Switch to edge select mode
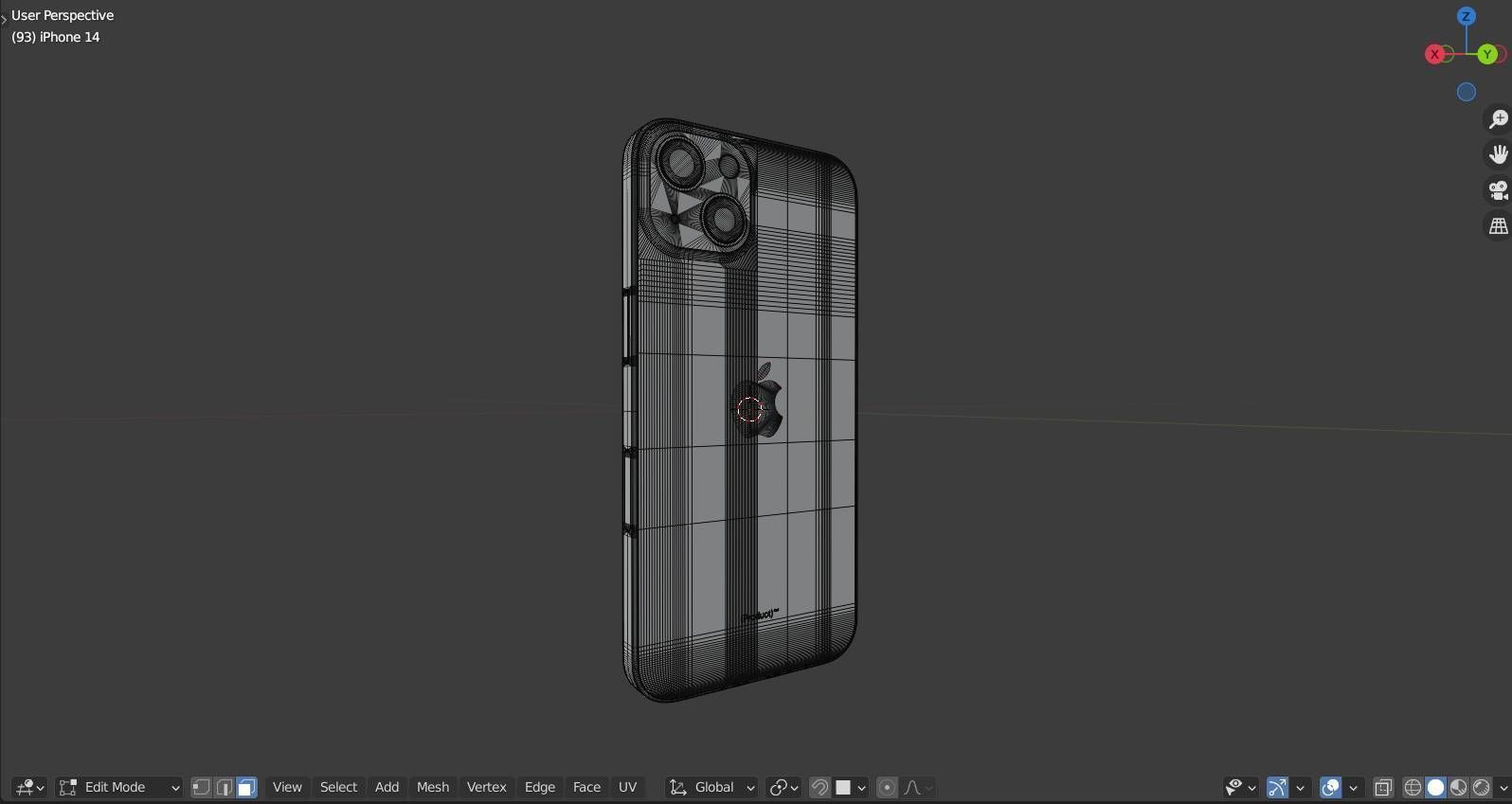The width and height of the screenshot is (1512, 804). tap(224, 787)
